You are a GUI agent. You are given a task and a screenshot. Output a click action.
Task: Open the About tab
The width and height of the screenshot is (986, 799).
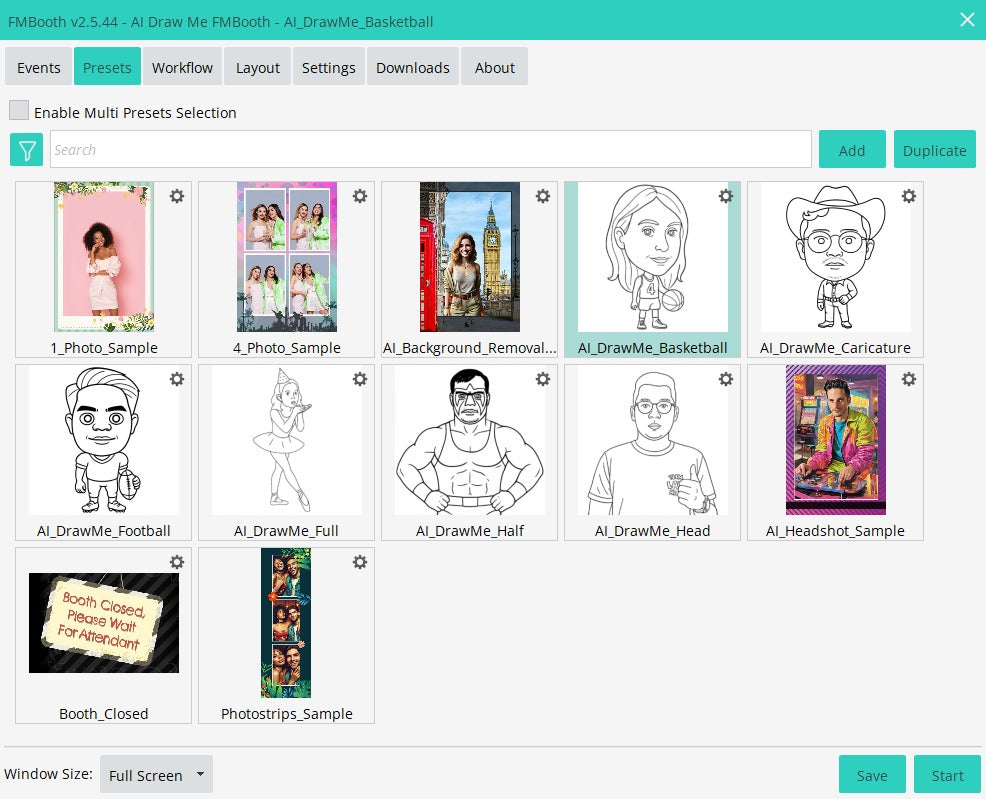click(494, 67)
